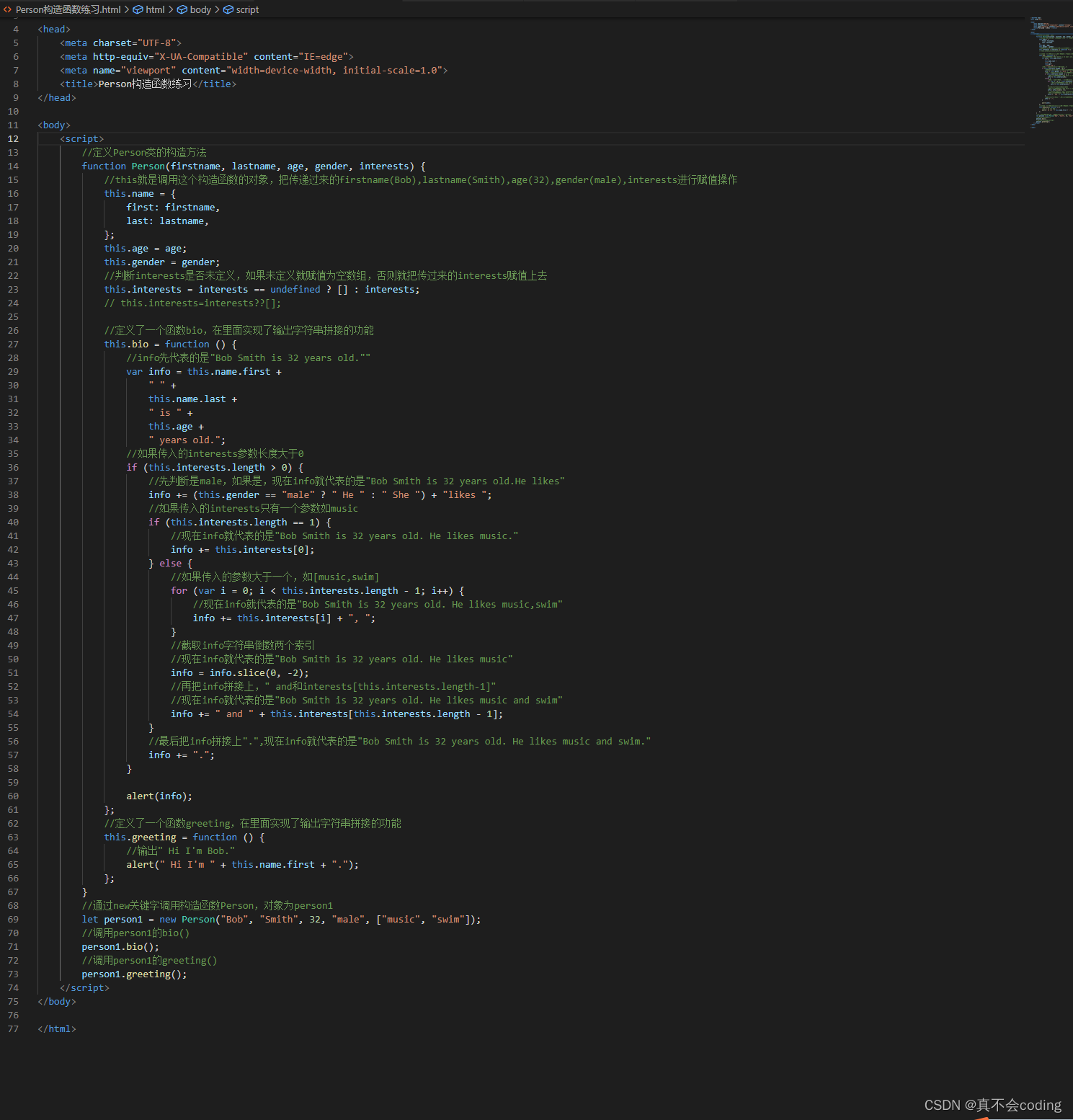Click the gender parameter in Person's signature
This screenshot has height=1120, width=1073.
331,166
